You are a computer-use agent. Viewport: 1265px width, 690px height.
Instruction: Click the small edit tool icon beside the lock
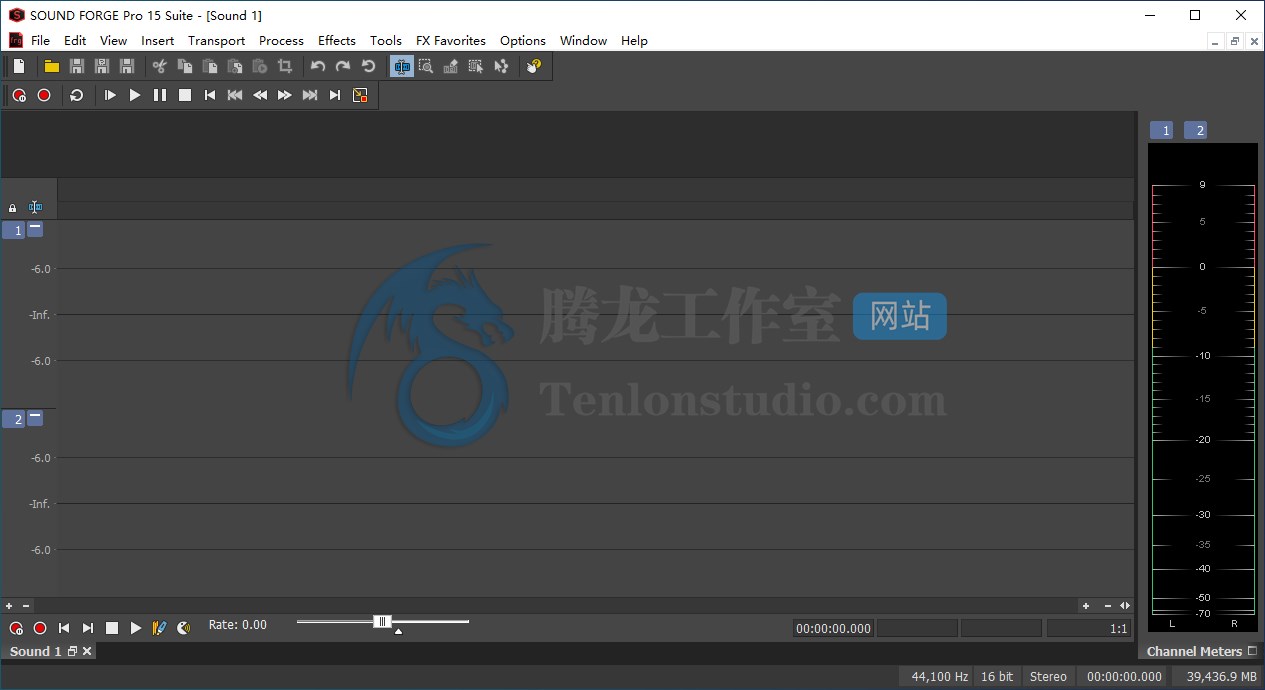35,207
